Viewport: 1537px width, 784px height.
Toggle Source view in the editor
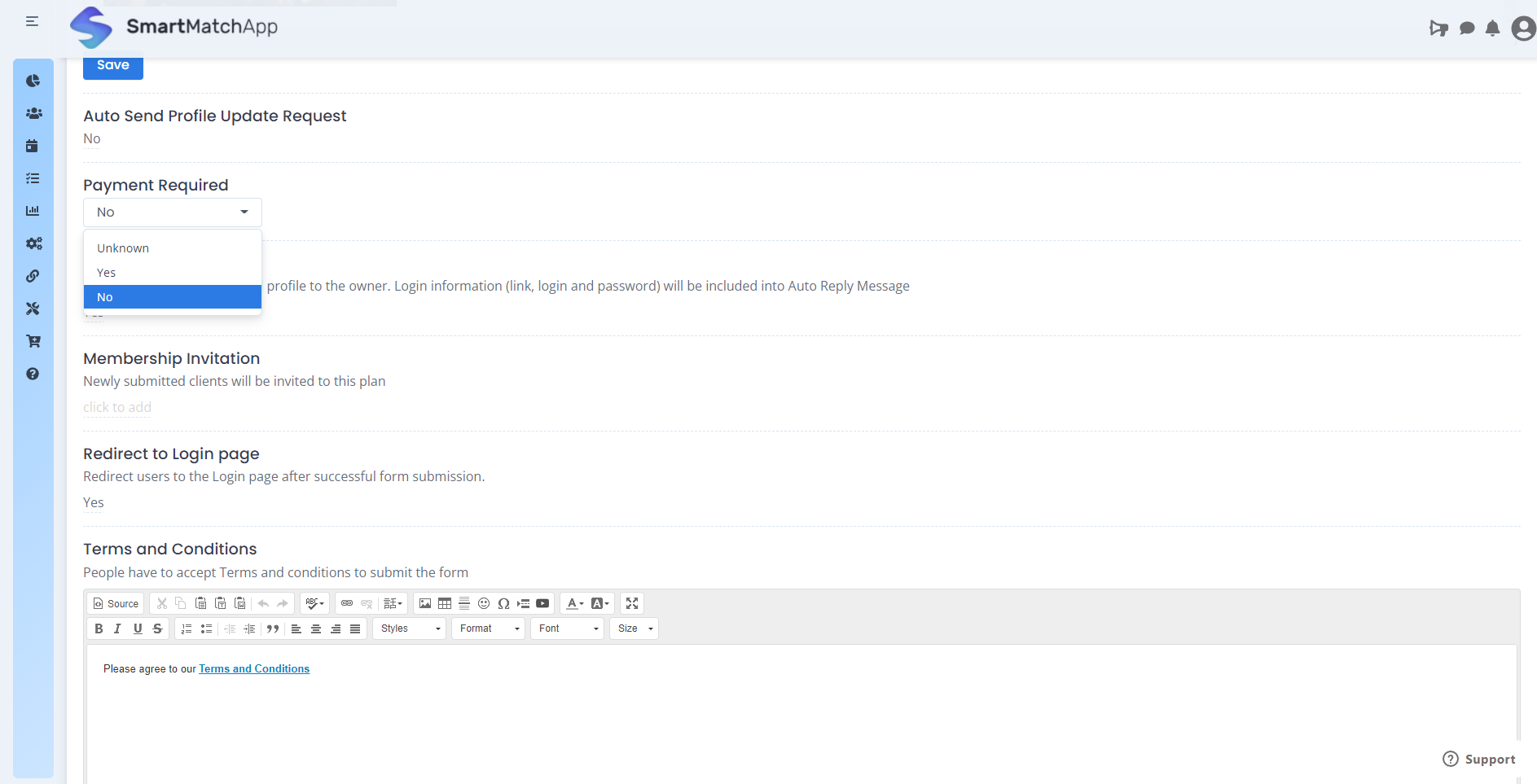click(116, 603)
